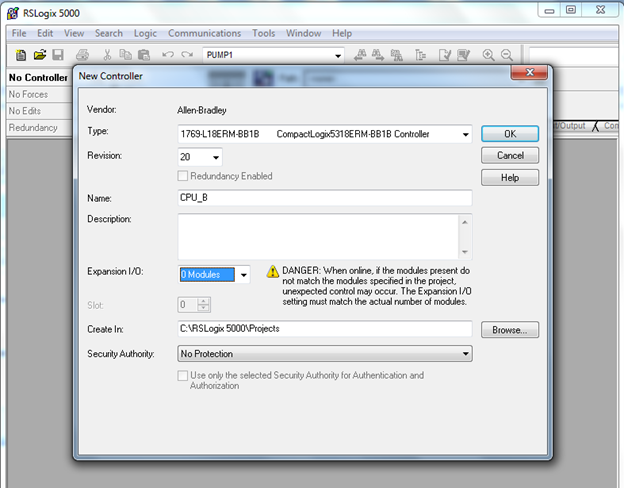Click the Description scrollbar up arrow
The image size is (624, 488).
[x=465, y=222]
